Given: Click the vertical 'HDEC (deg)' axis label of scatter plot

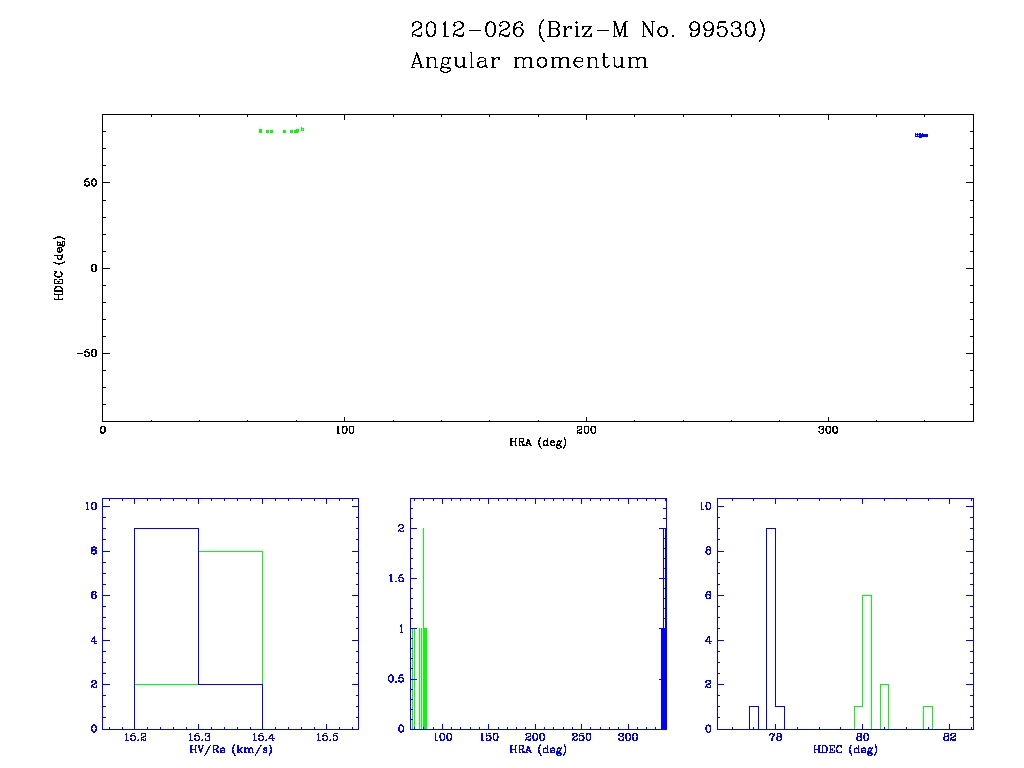Looking at the screenshot, I should coord(60,268).
